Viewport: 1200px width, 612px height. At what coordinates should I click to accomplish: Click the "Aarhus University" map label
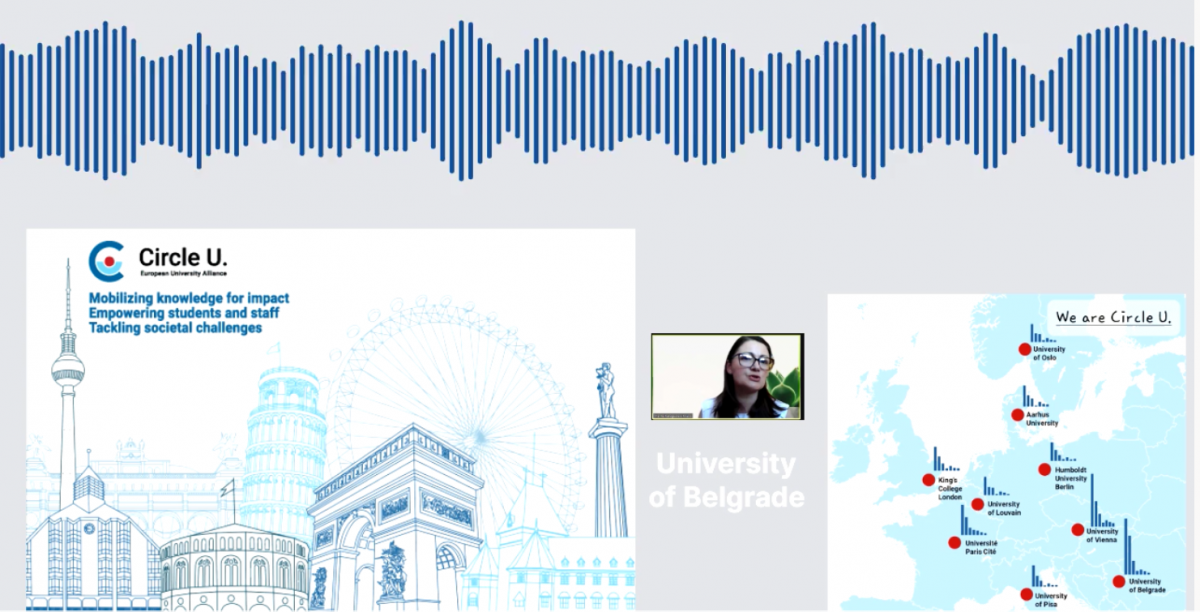point(1043,419)
